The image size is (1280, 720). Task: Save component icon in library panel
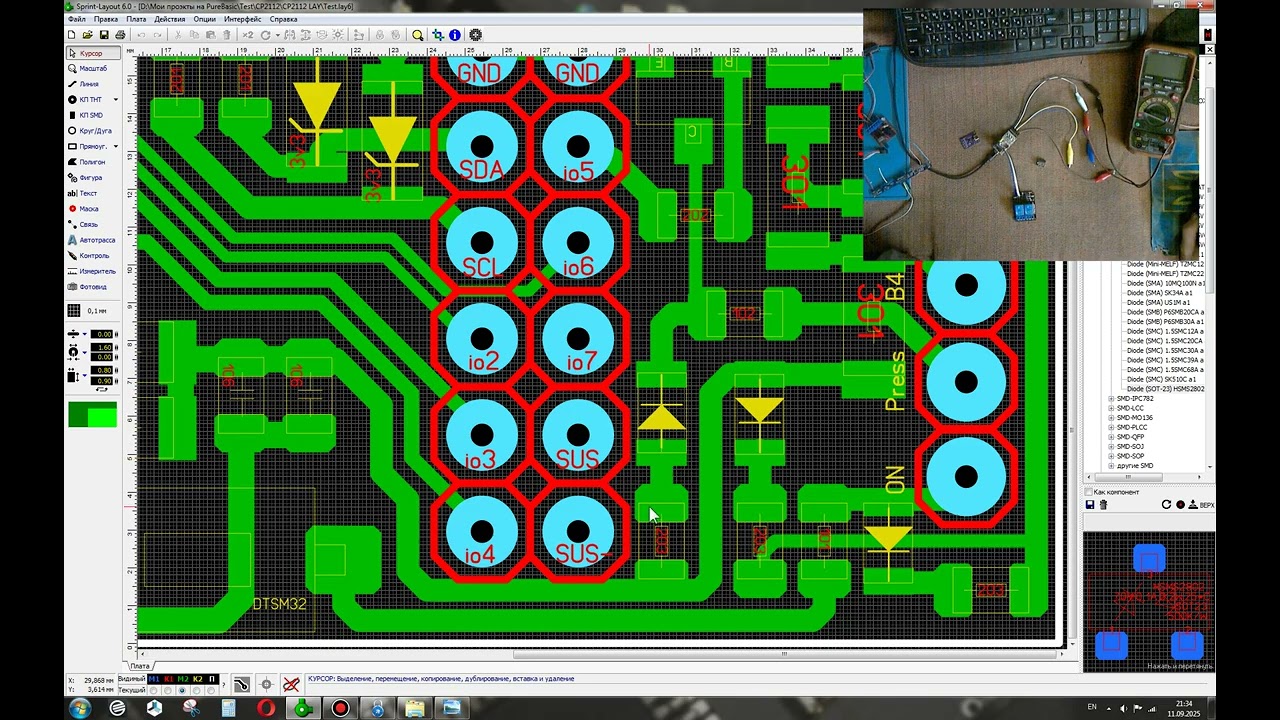[x=1089, y=505]
